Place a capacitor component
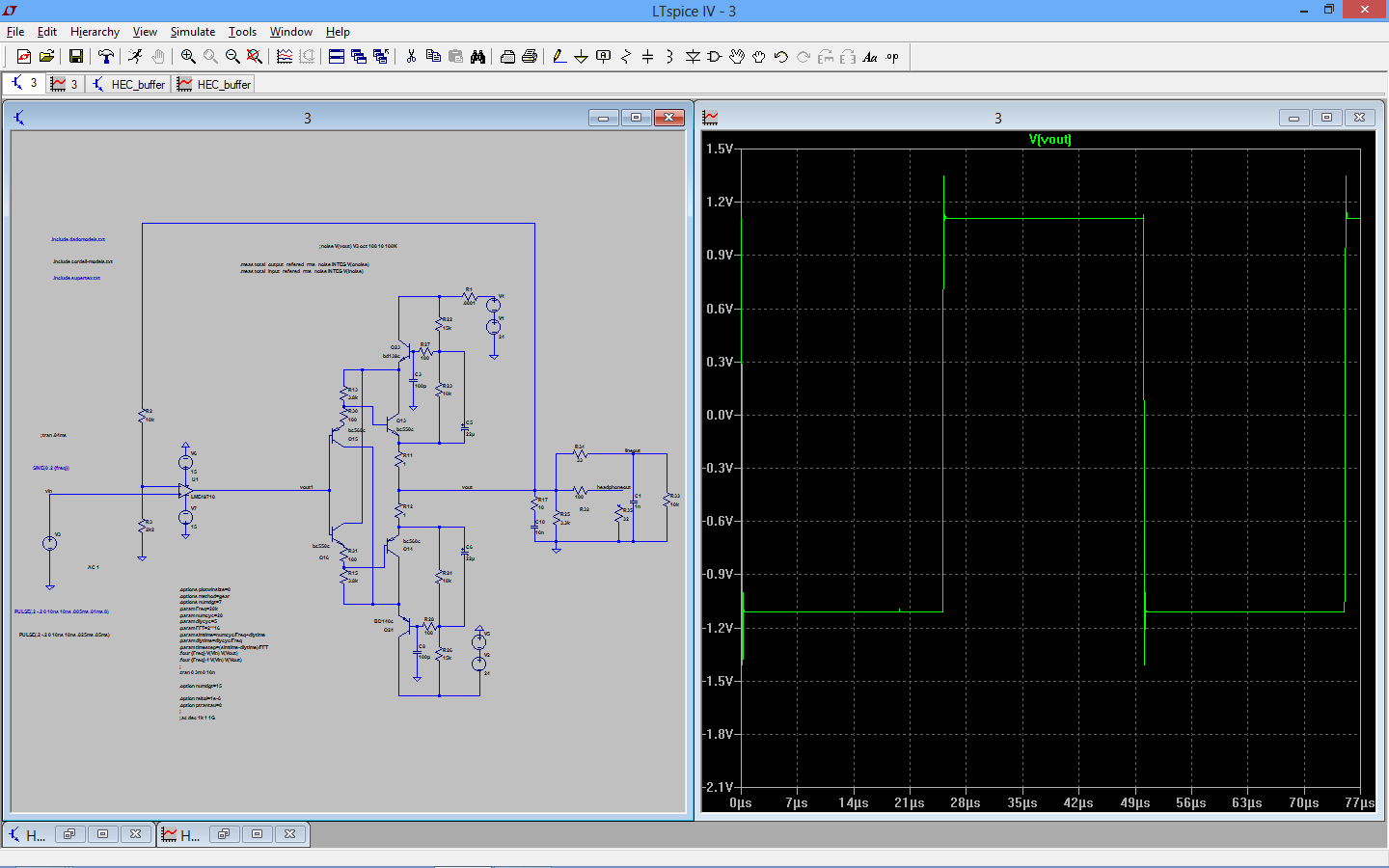Image resolution: width=1389 pixels, height=868 pixels. click(x=648, y=57)
